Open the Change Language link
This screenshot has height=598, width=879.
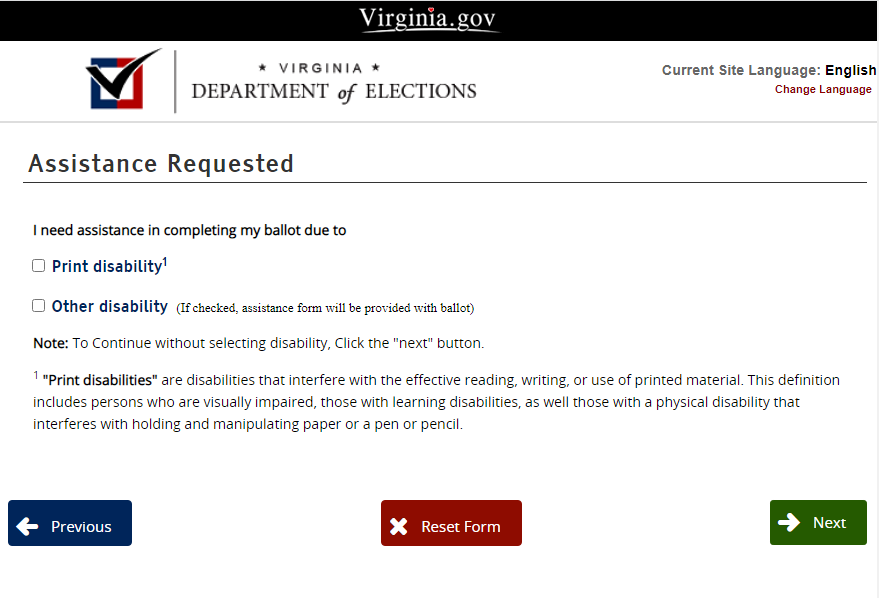point(823,89)
